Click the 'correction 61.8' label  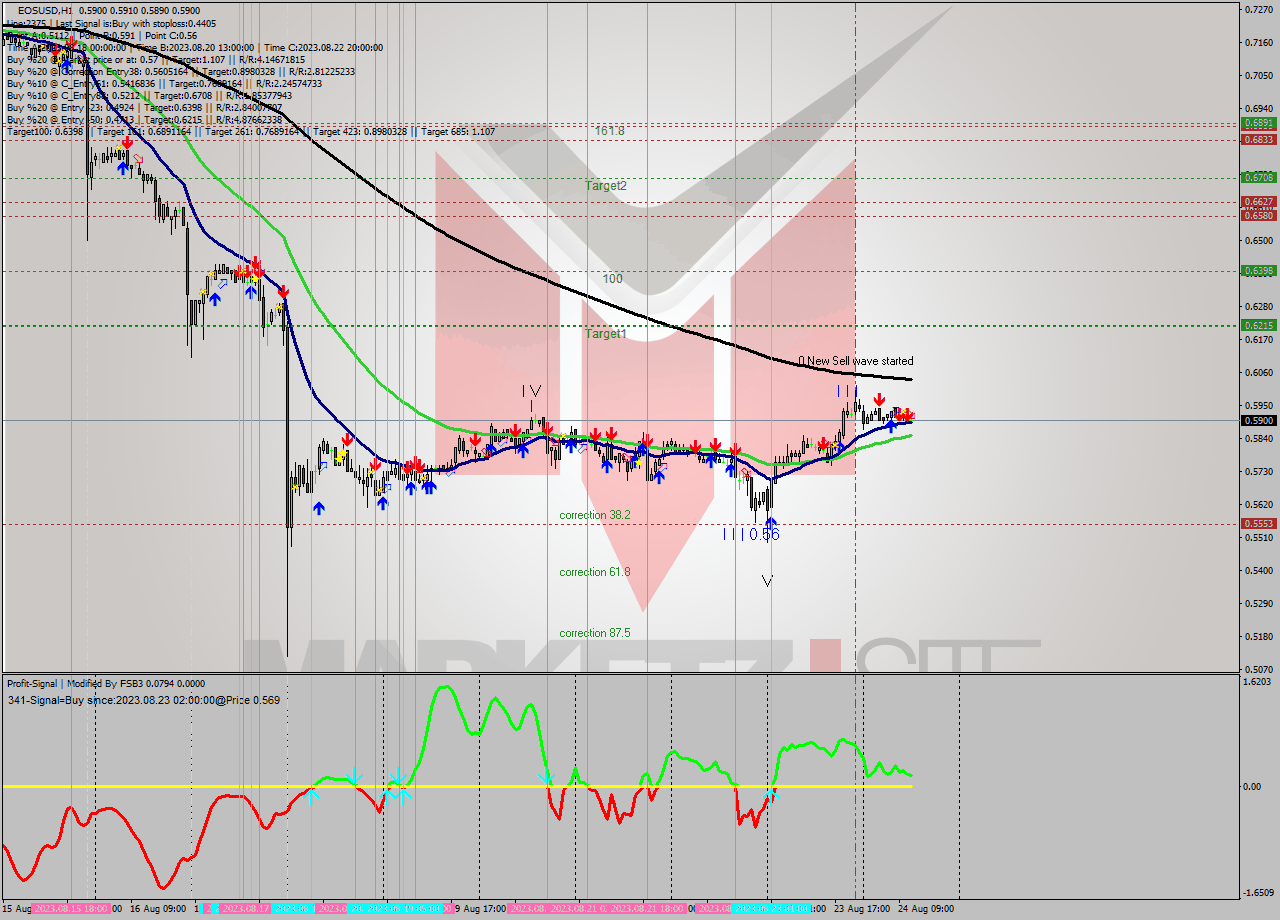click(x=595, y=572)
